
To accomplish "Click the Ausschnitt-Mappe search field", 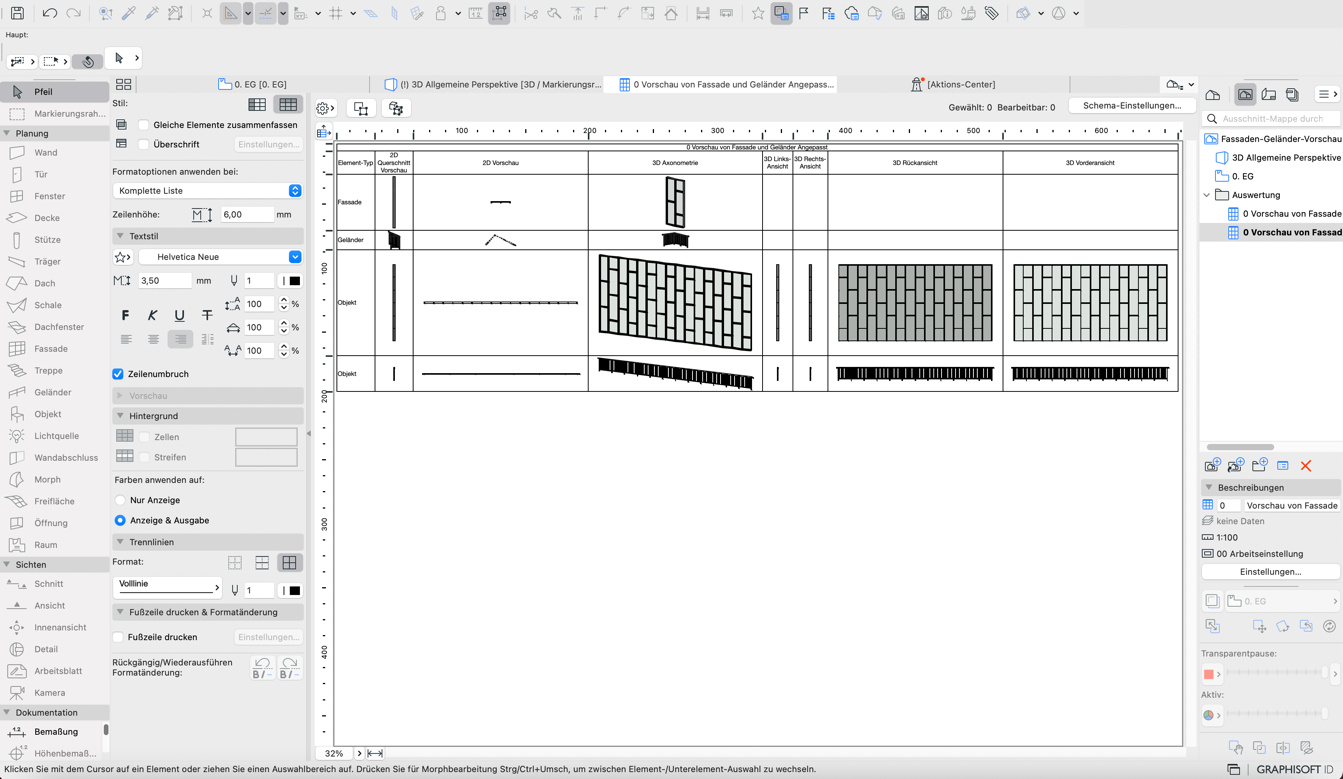I will (x=1271, y=119).
